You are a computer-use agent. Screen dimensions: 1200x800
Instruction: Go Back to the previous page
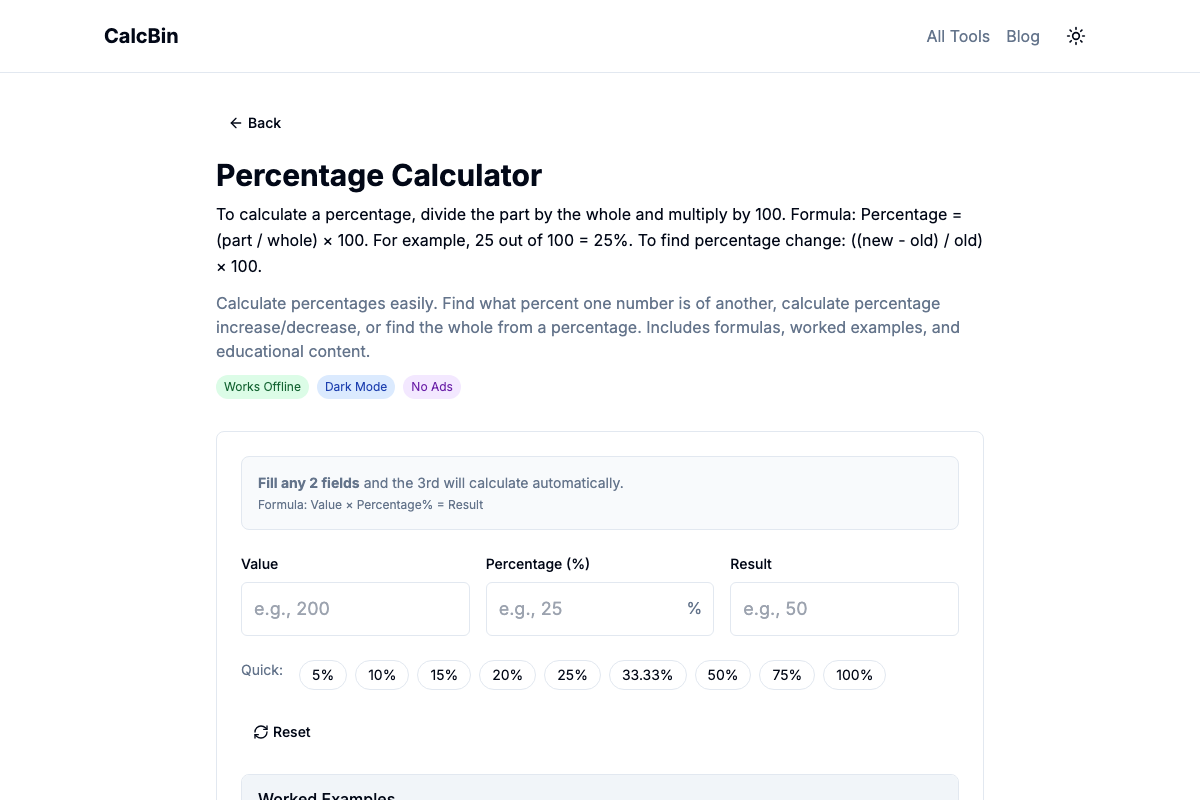(x=255, y=122)
